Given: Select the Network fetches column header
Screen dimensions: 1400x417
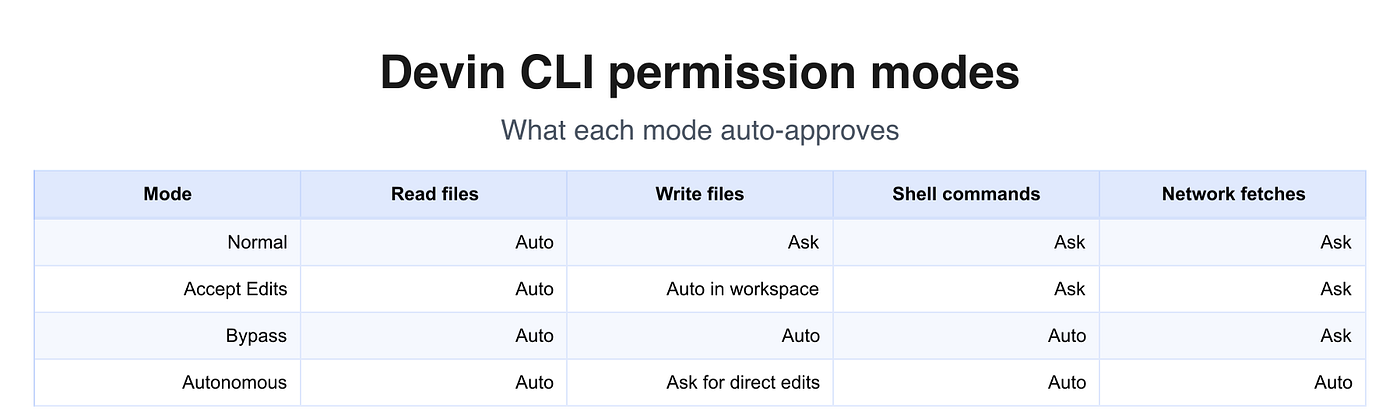Looking at the screenshot, I should point(1233,194).
